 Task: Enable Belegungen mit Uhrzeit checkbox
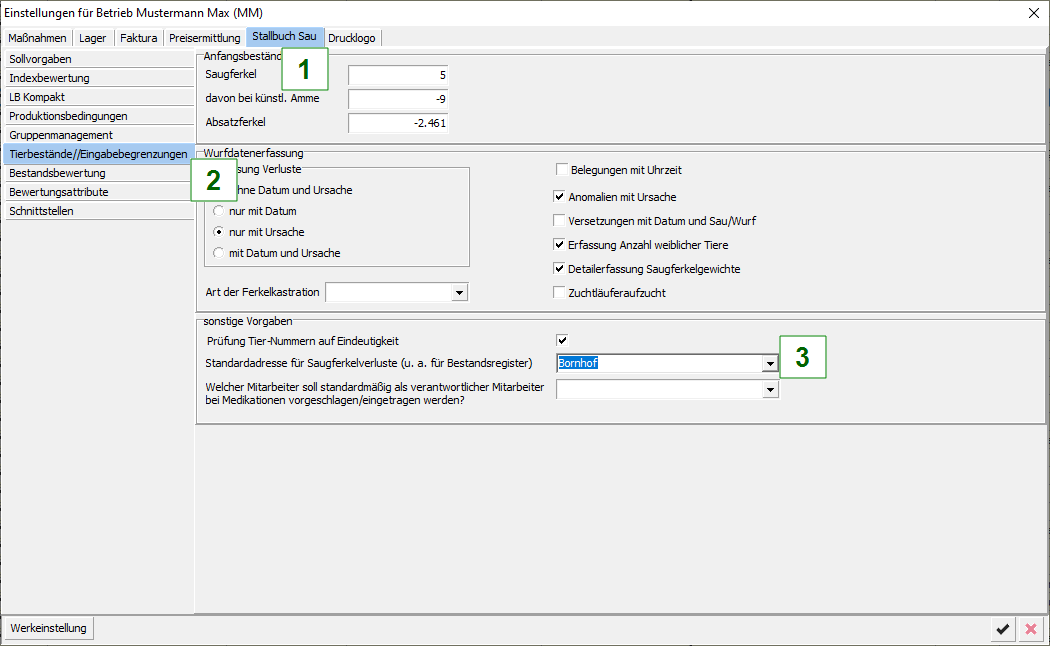pyautogui.click(x=561, y=170)
